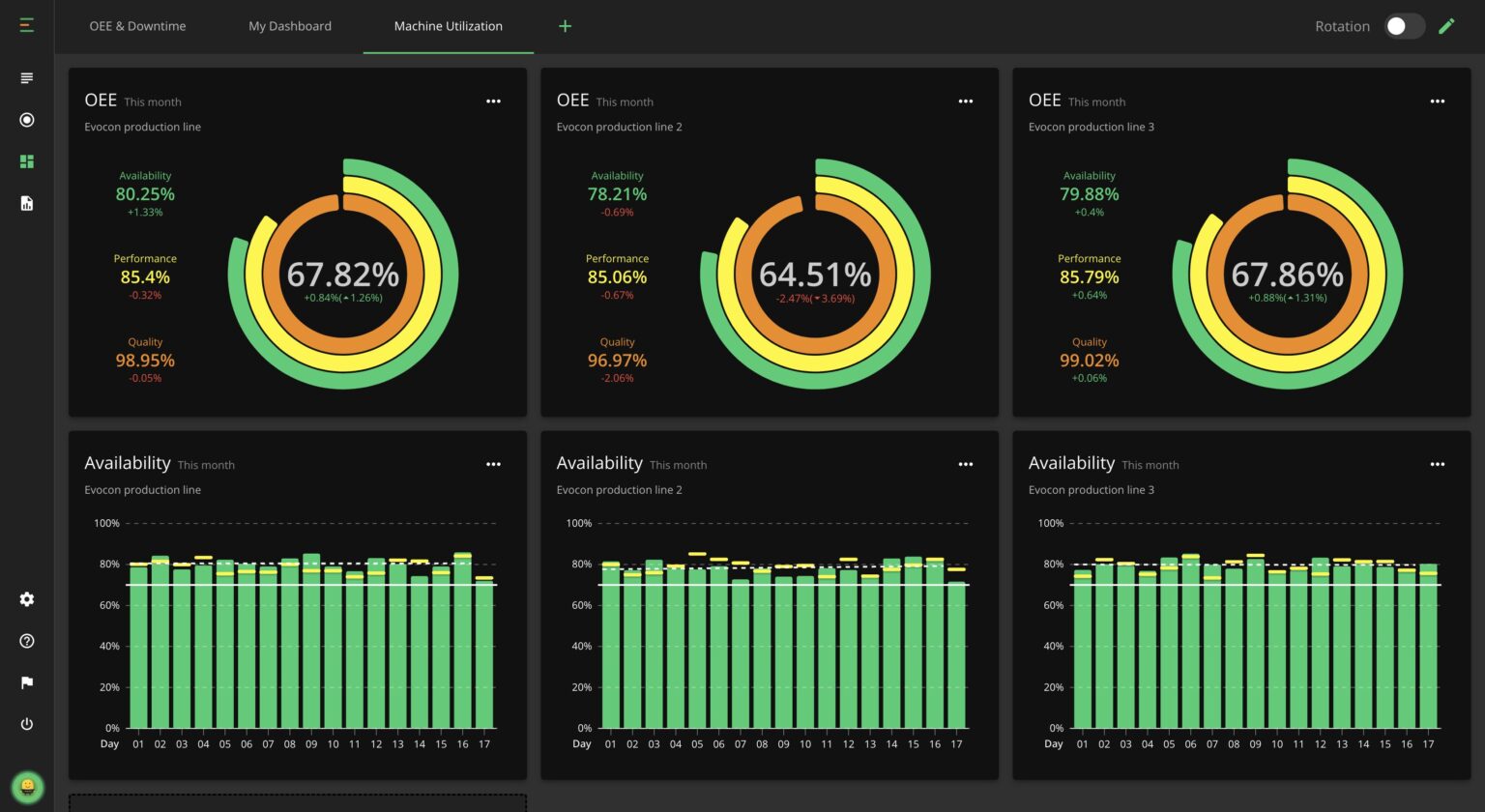The height and width of the screenshot is (812, 1485).
Task: Click the power logout icon
Action: pos(27,724)
